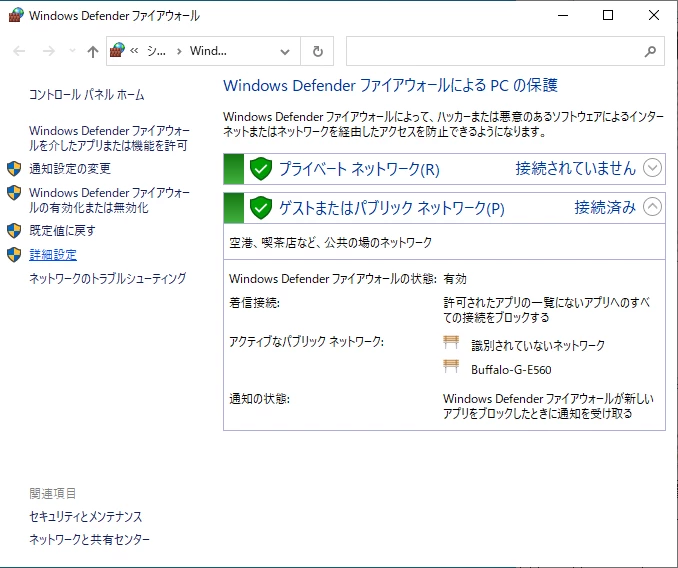The image size is (678, 568).
Task: Refresh the firewall page
Action: coord(317,51)
